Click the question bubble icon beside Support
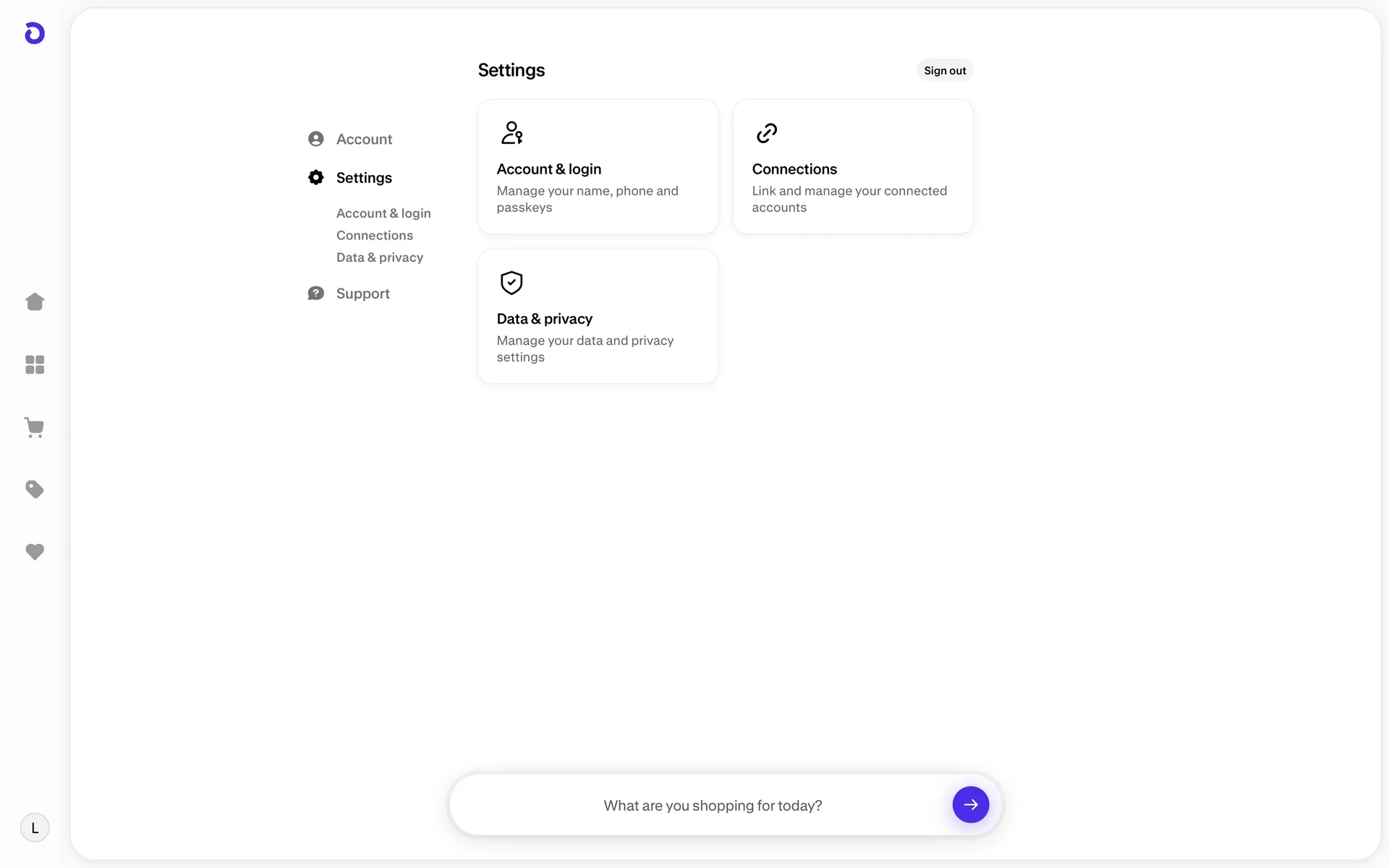1389x868 pixels. click(316, 293)
